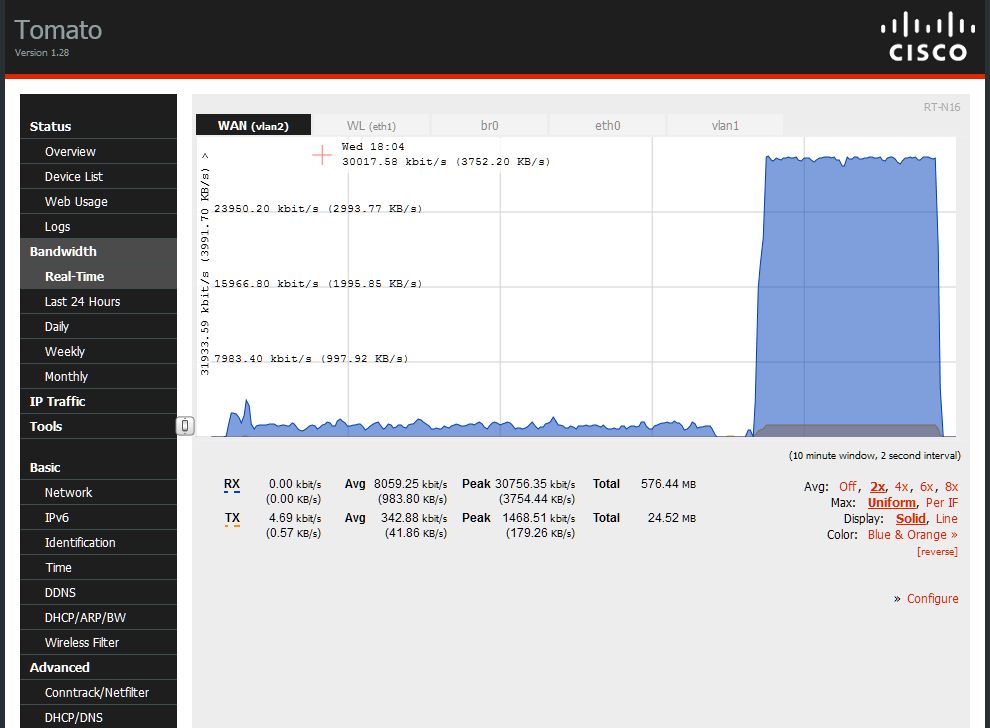The image size is (990, 728).
Task: Click the [reverse] colors link
Action: [937, 552]
